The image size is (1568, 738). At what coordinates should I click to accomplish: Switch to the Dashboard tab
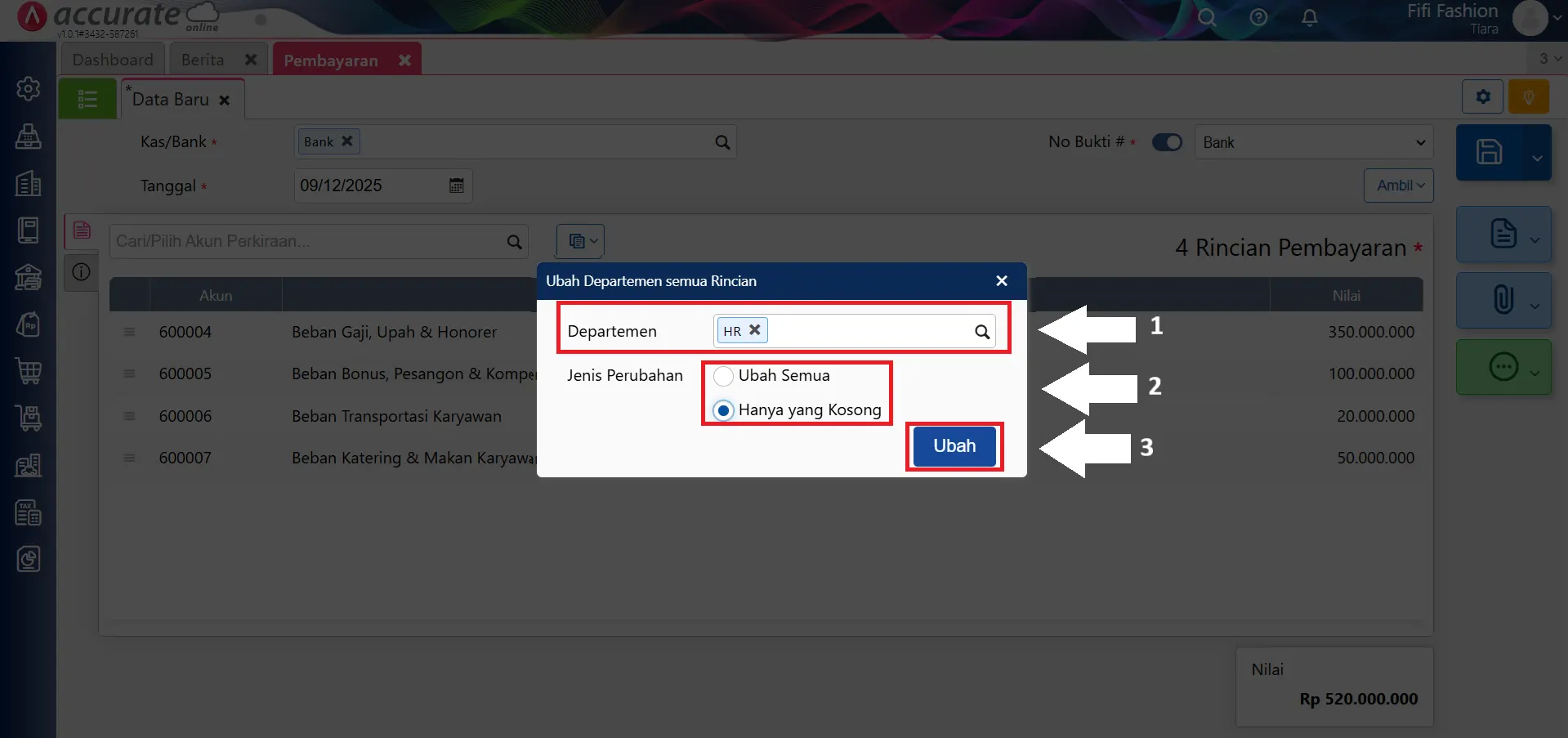pyautogui.click(x=113, y=60)
